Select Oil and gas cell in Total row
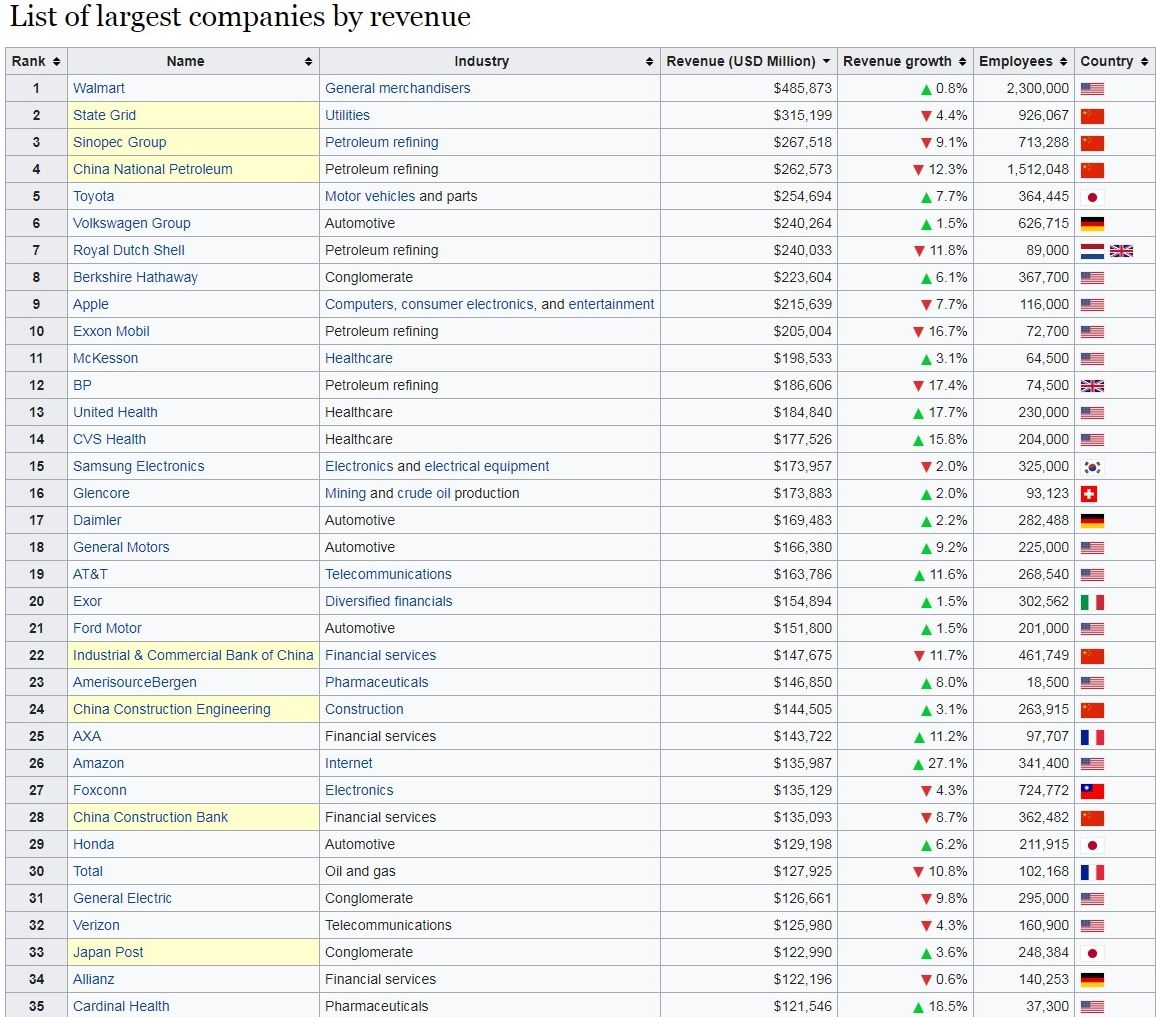This screenshot has height=1017, width=1156. point(360,871)
